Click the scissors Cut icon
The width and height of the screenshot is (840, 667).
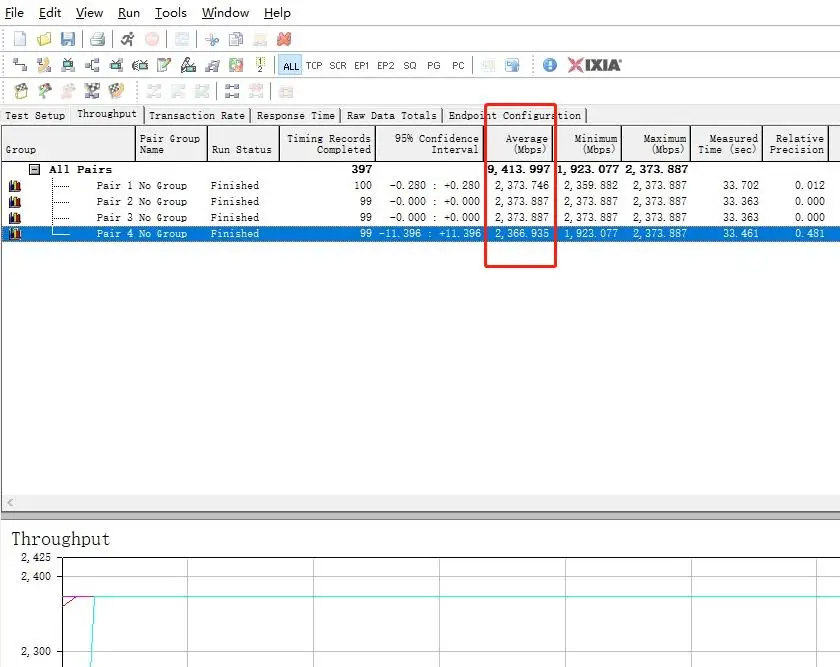(x=211, y=39)
